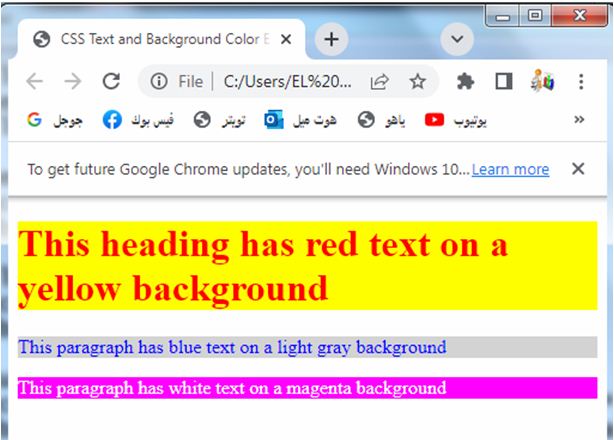Open the Google bookmark (جوجل)
Image resolution: width=614 pixels, height=440 pixels.
pos(54,120)
